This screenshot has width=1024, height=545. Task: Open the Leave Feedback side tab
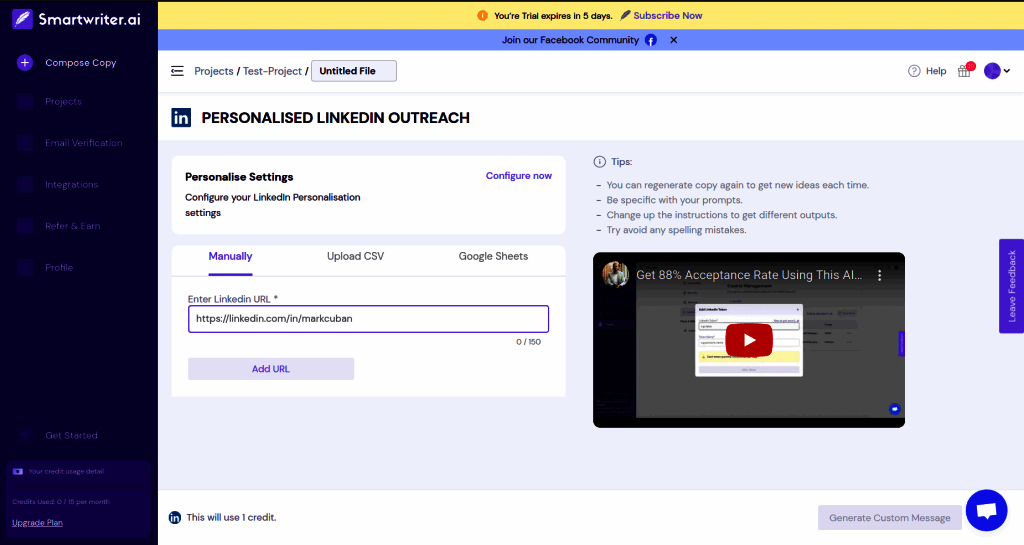(x=1012, y=286)
